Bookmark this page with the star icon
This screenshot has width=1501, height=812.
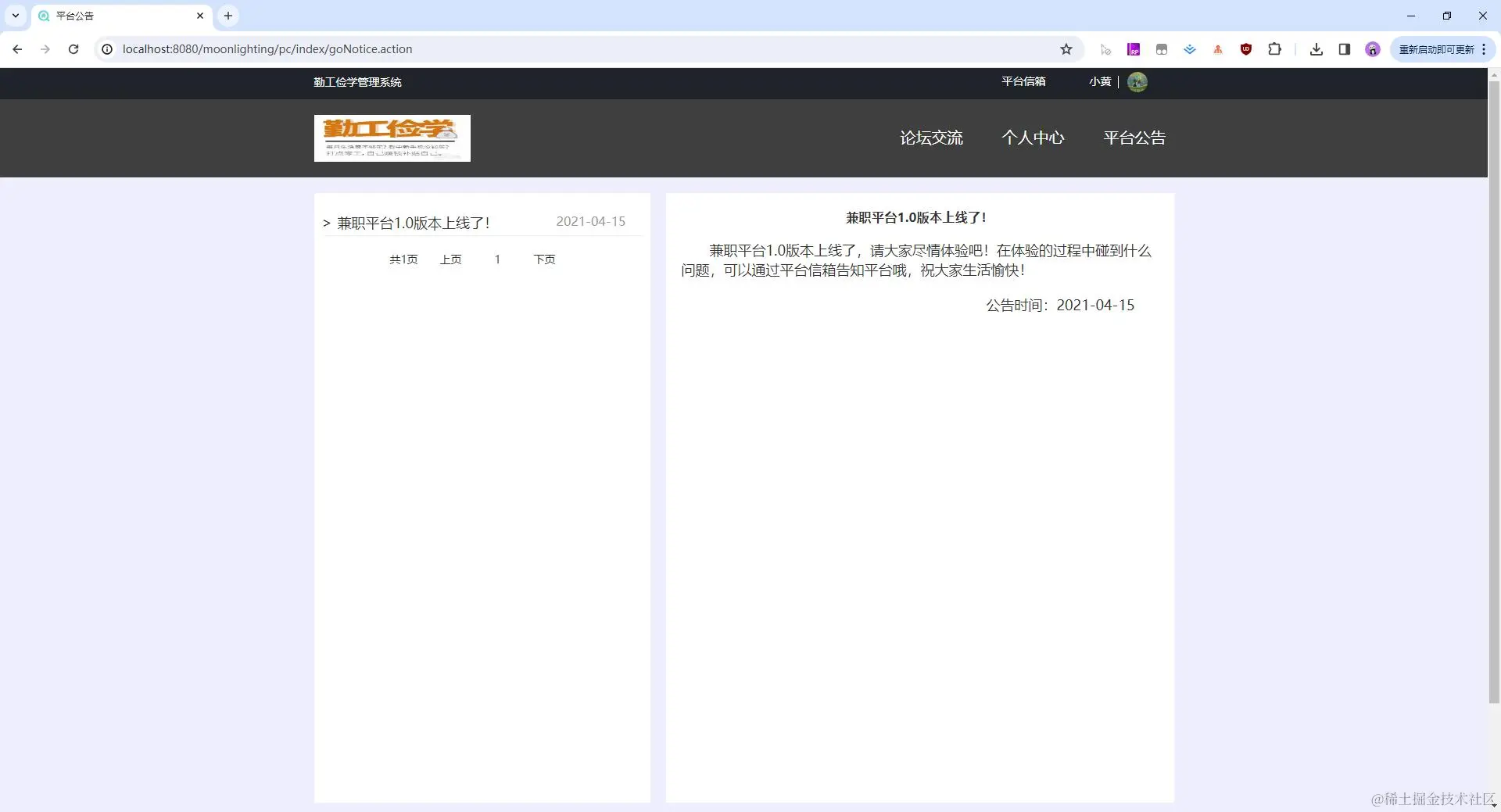pos(1066,49)
